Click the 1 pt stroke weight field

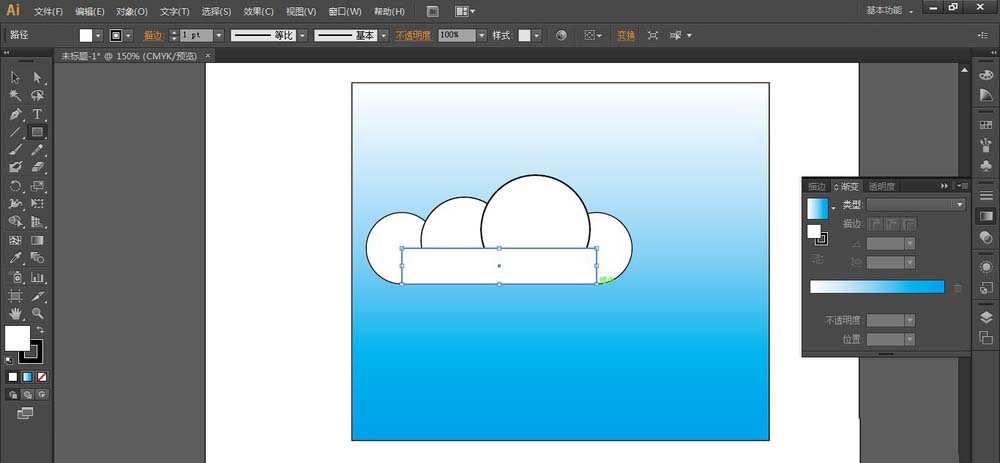tap(196, 36)
